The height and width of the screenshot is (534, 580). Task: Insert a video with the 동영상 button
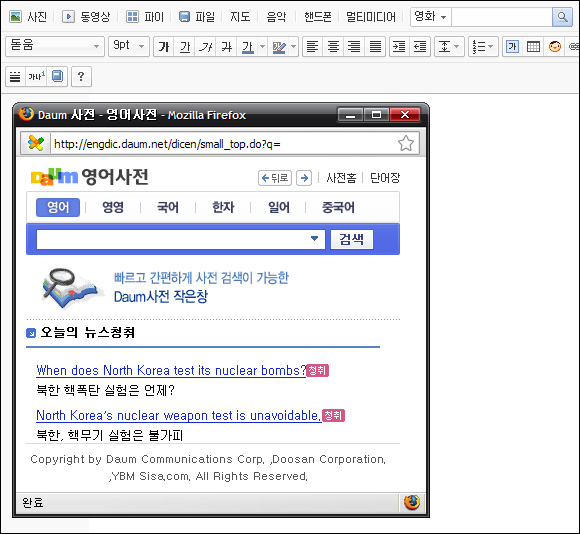(86, 17)
